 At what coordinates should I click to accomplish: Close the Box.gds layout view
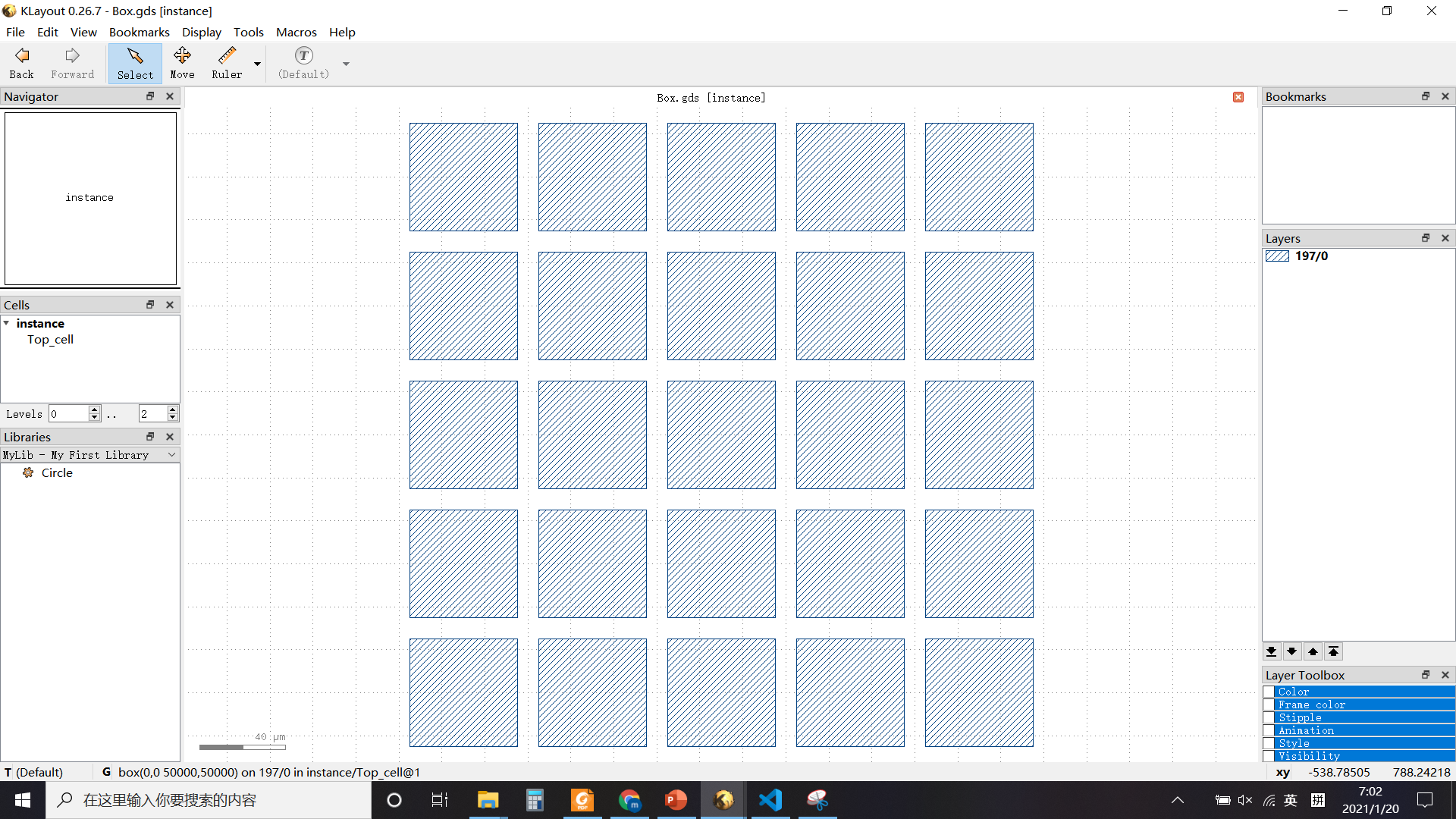[1238, 97]
